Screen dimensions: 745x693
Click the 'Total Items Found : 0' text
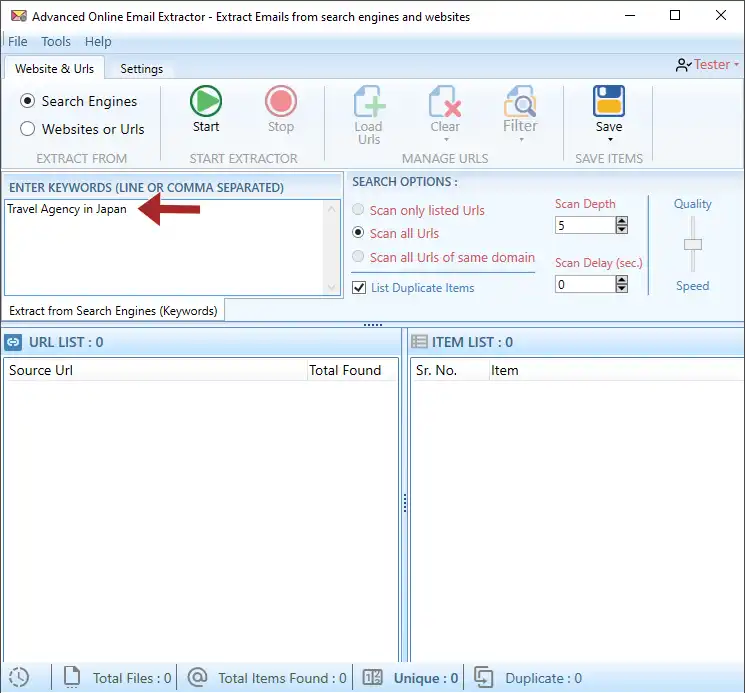point(282,678)
